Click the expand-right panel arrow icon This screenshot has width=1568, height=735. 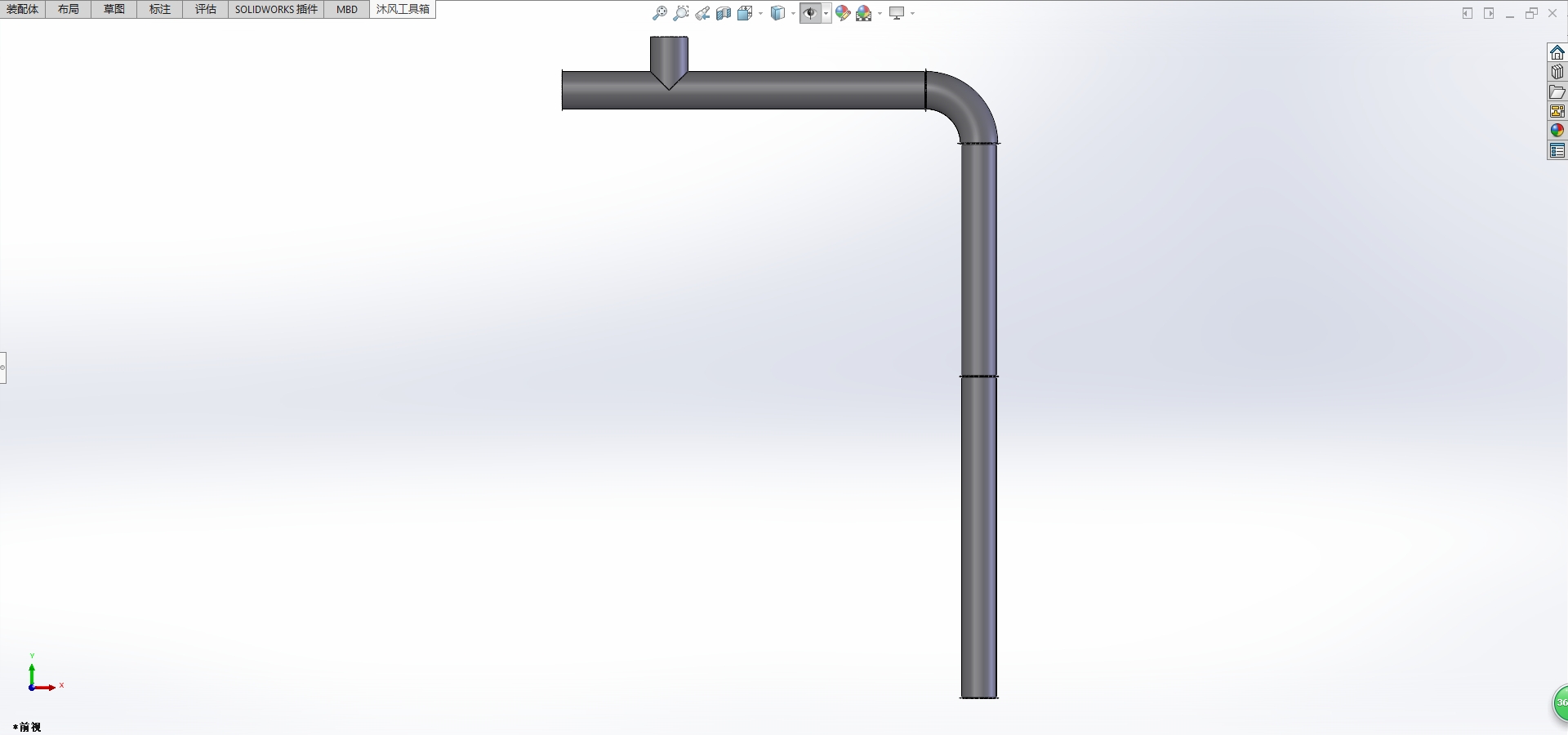1489,13
